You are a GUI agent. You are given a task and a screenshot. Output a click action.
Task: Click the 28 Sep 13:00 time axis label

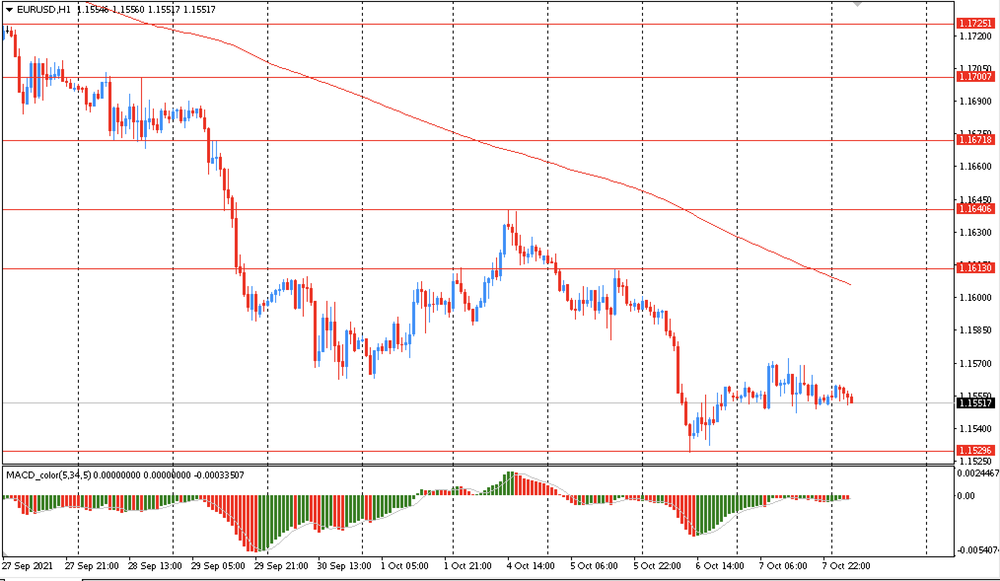pyautogui.click(x=155, y=566)
